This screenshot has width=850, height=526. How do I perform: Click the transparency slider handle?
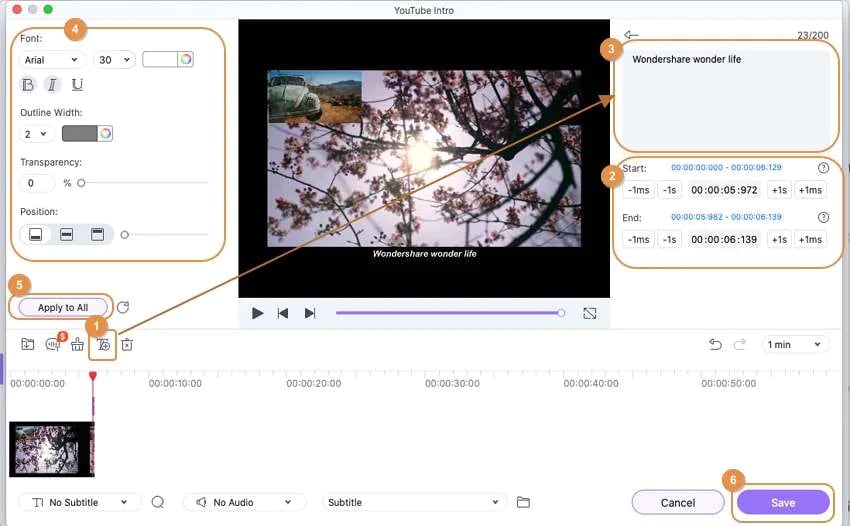(x=81, y=183)
